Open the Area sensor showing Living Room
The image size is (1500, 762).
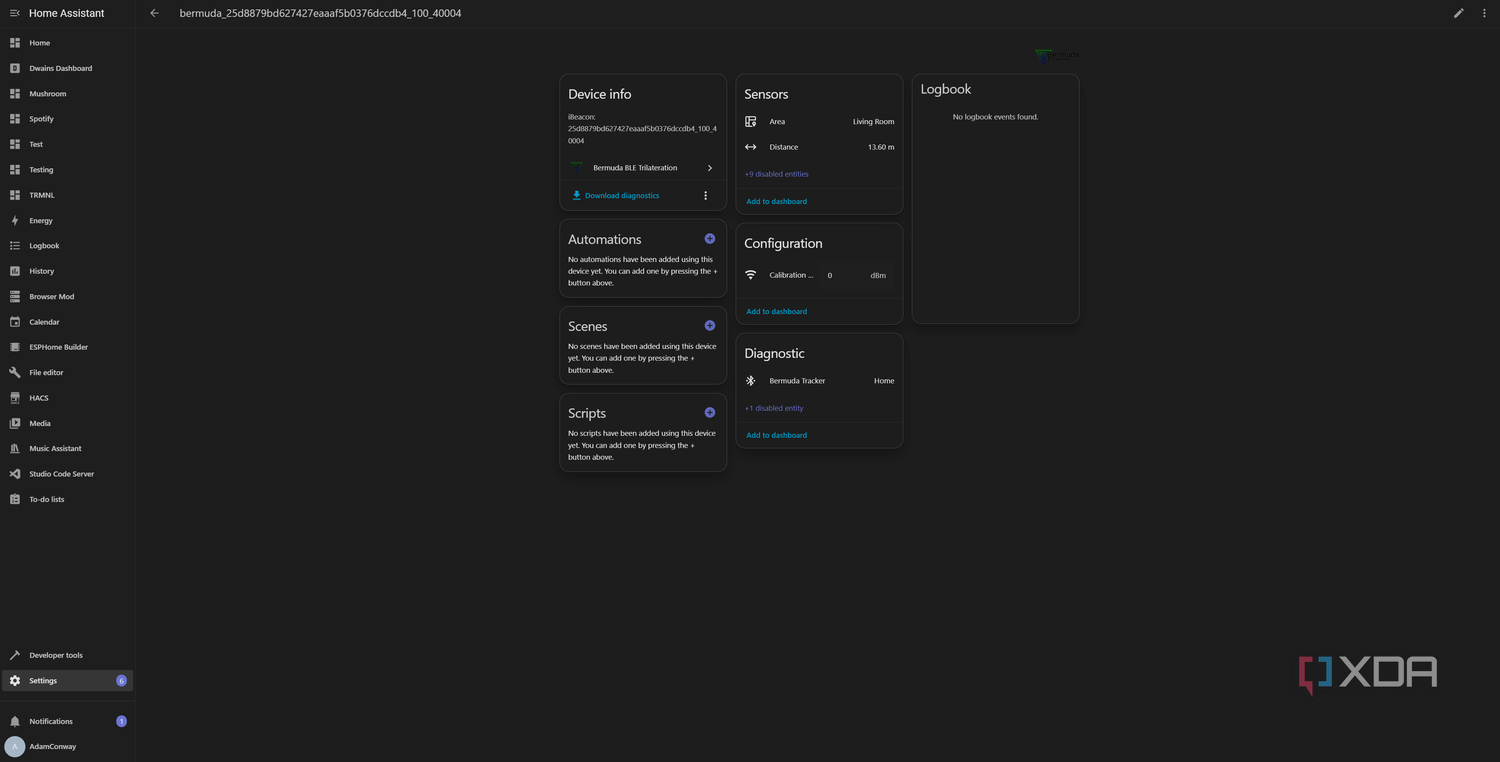pyautogui.click(x=819, y=122)
